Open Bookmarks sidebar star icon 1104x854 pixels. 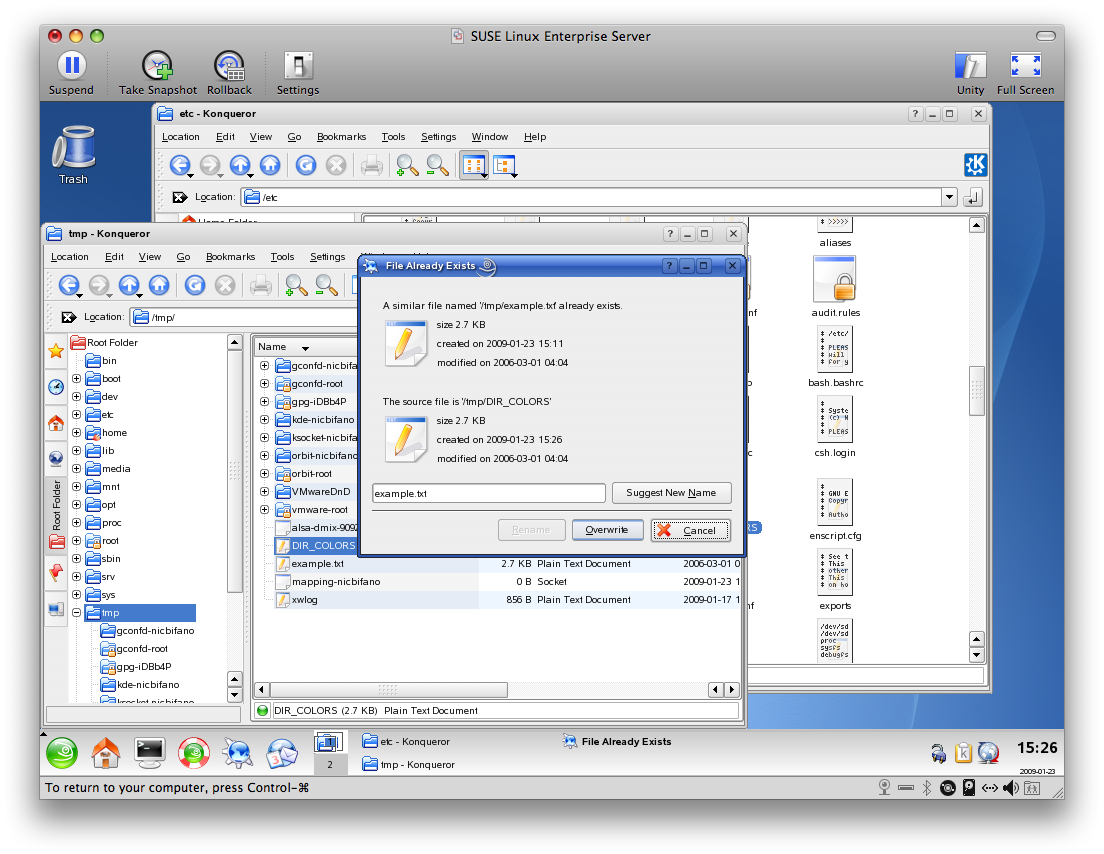56,351
